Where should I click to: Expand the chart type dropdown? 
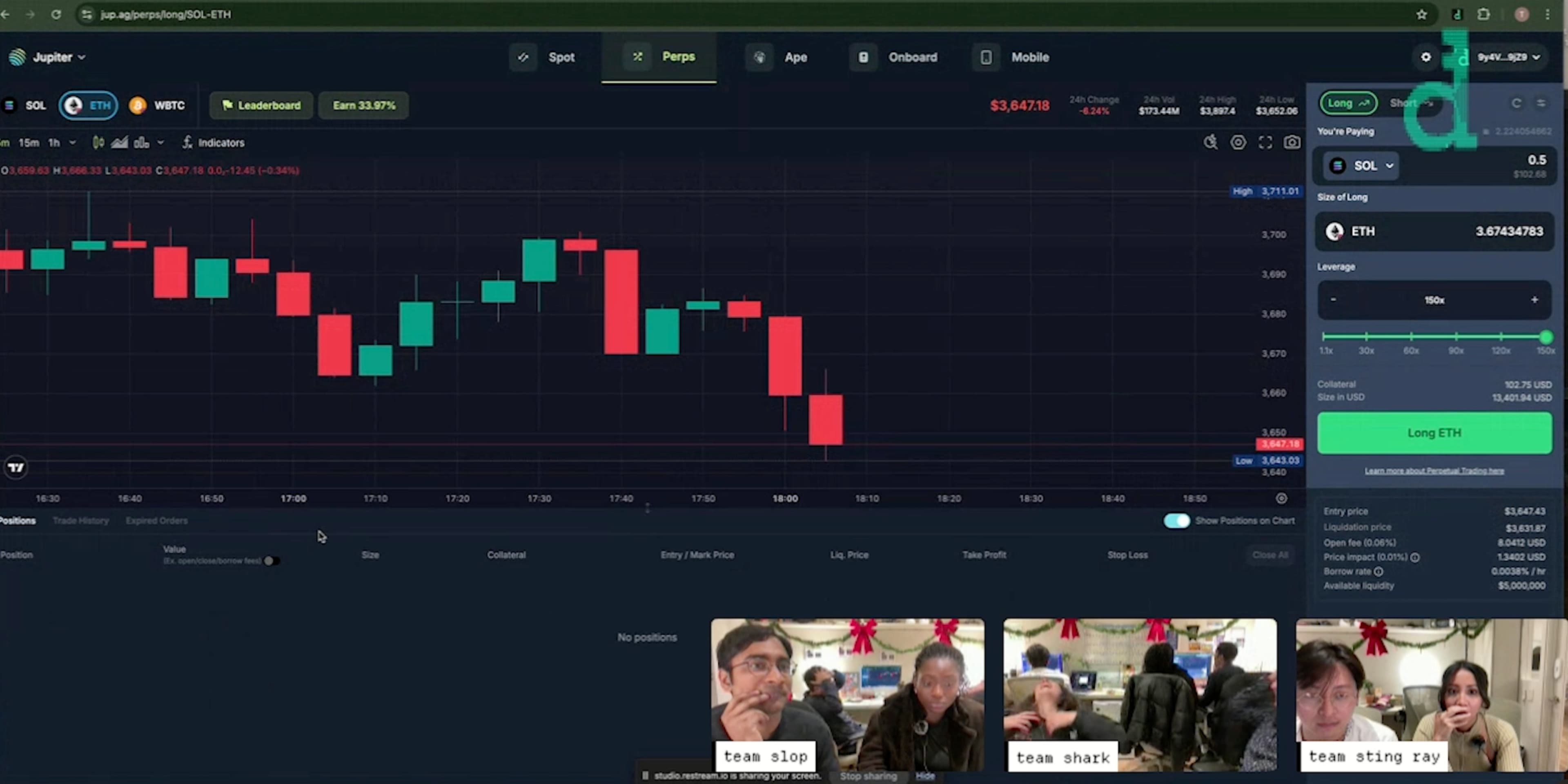[161, 143]
